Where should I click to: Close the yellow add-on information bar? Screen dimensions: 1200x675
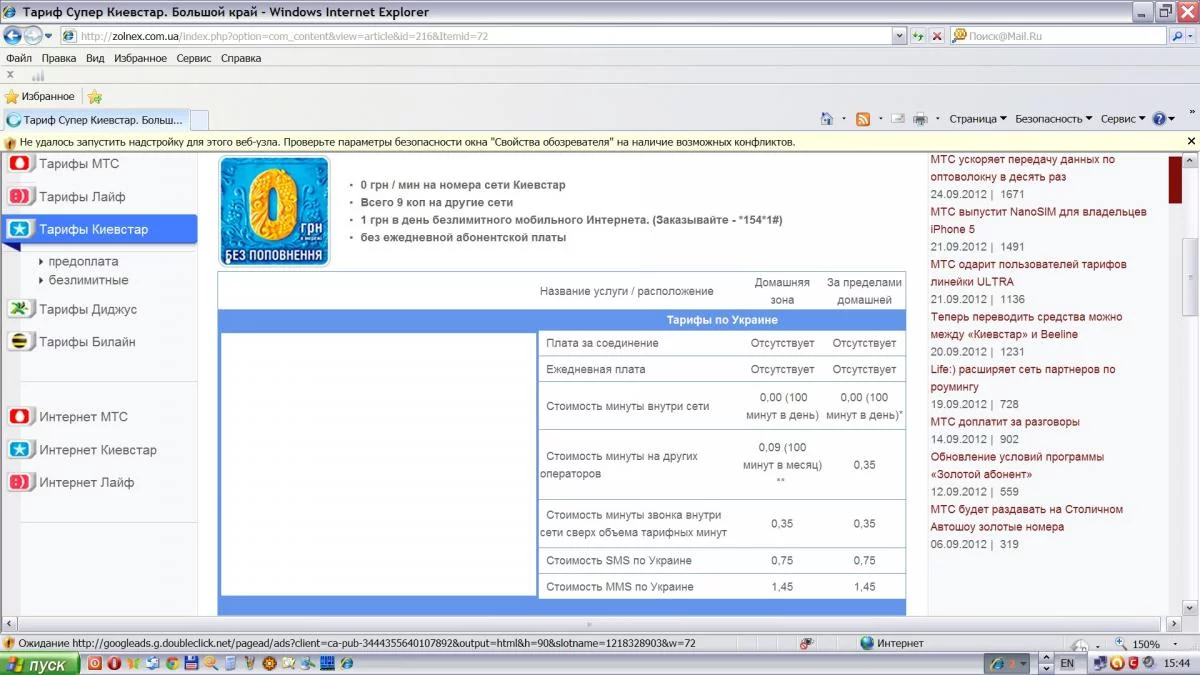pyautogui.click(x=1190, y=142)
